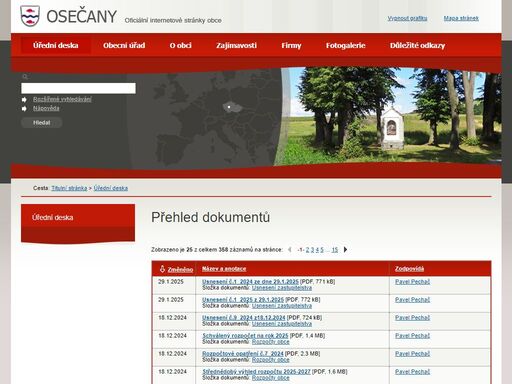Click the Vypnout grafiku link

click(x=407, y=18)
